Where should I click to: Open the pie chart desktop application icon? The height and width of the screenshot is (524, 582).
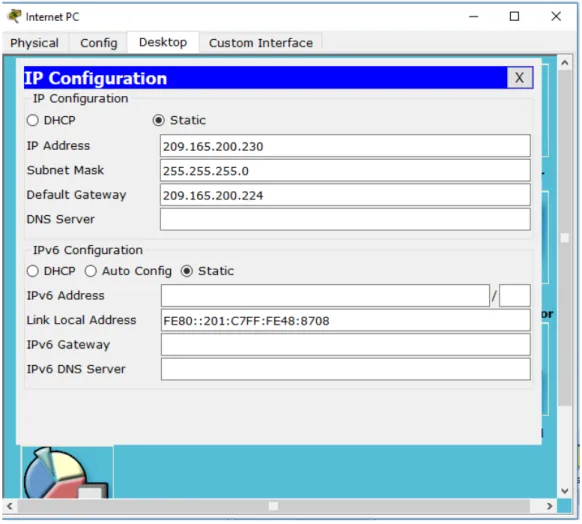(67, 472)
